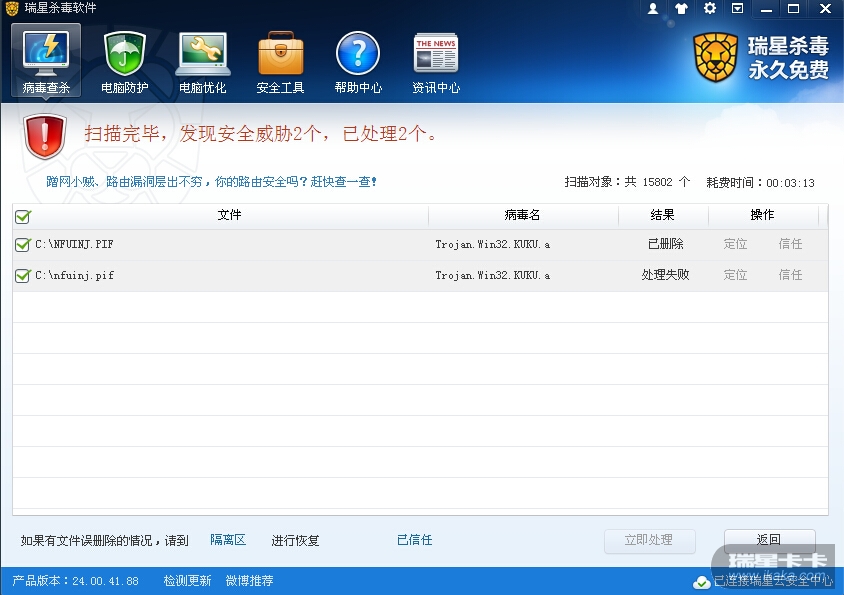844x595 pixels.
Task: Click the 扫描对象 共 15802 个 text
Action: coord(627,182)
